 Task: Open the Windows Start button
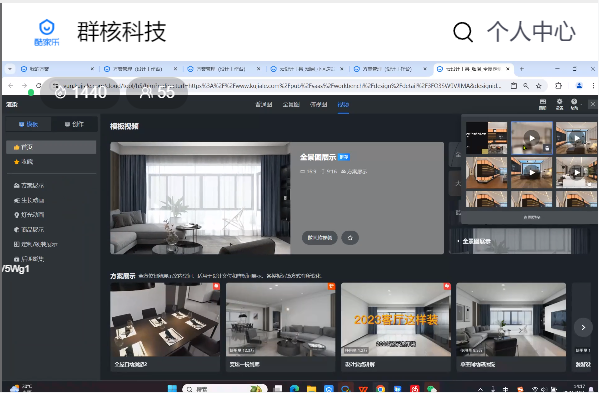pyautogui.click(x=172, y=389)
